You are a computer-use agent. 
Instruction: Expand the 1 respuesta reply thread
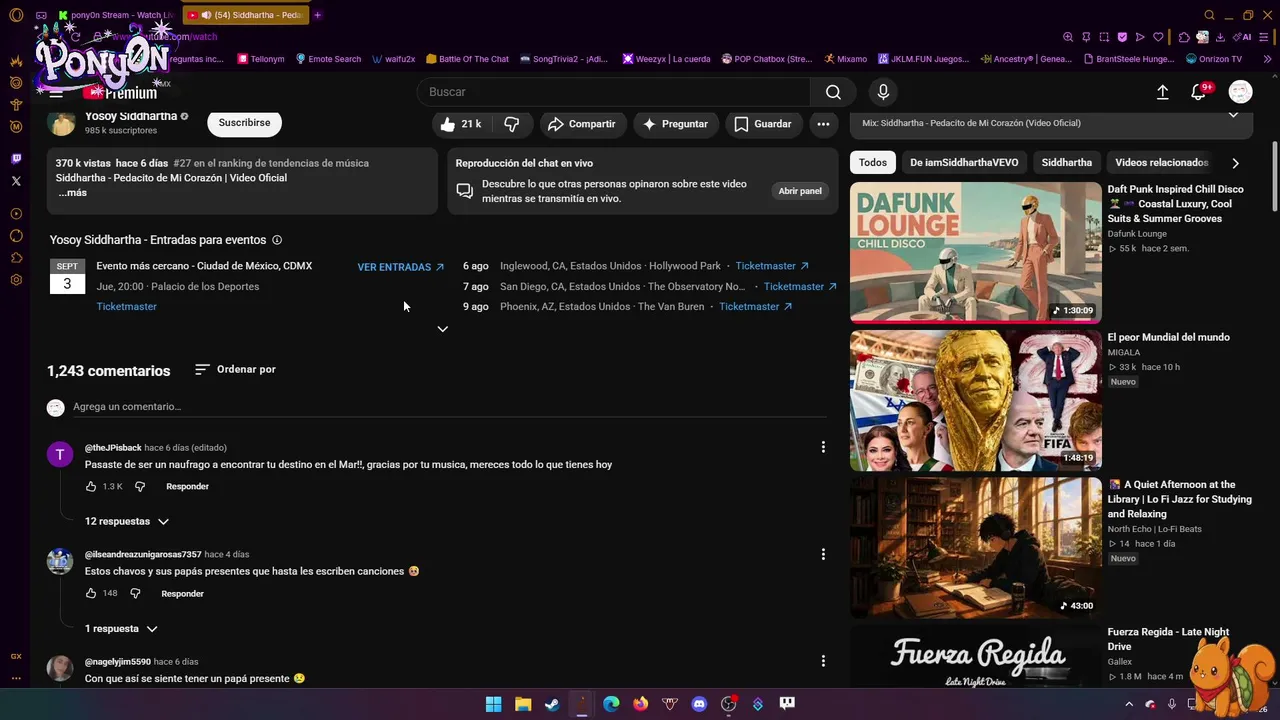pos(121,628)
